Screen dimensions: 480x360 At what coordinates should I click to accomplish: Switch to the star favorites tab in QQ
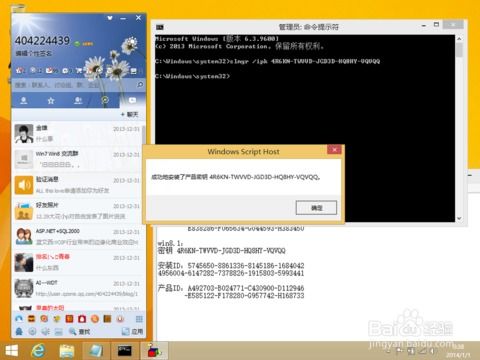[51, 100]
